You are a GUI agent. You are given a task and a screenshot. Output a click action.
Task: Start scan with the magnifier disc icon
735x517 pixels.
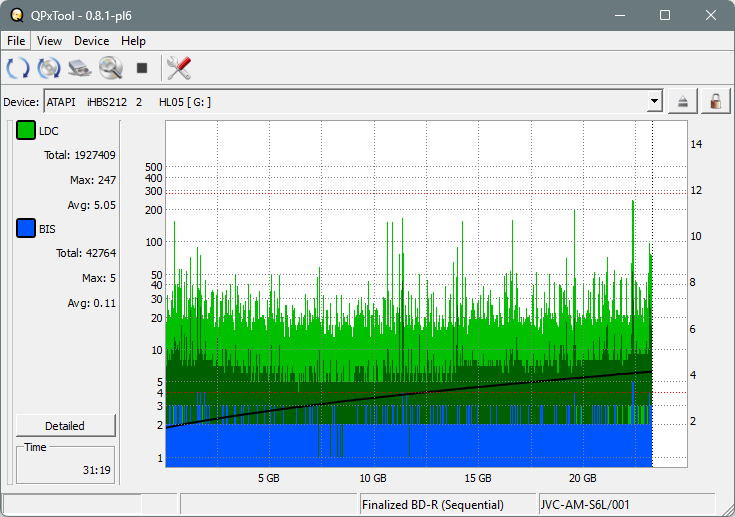point(110,68)
